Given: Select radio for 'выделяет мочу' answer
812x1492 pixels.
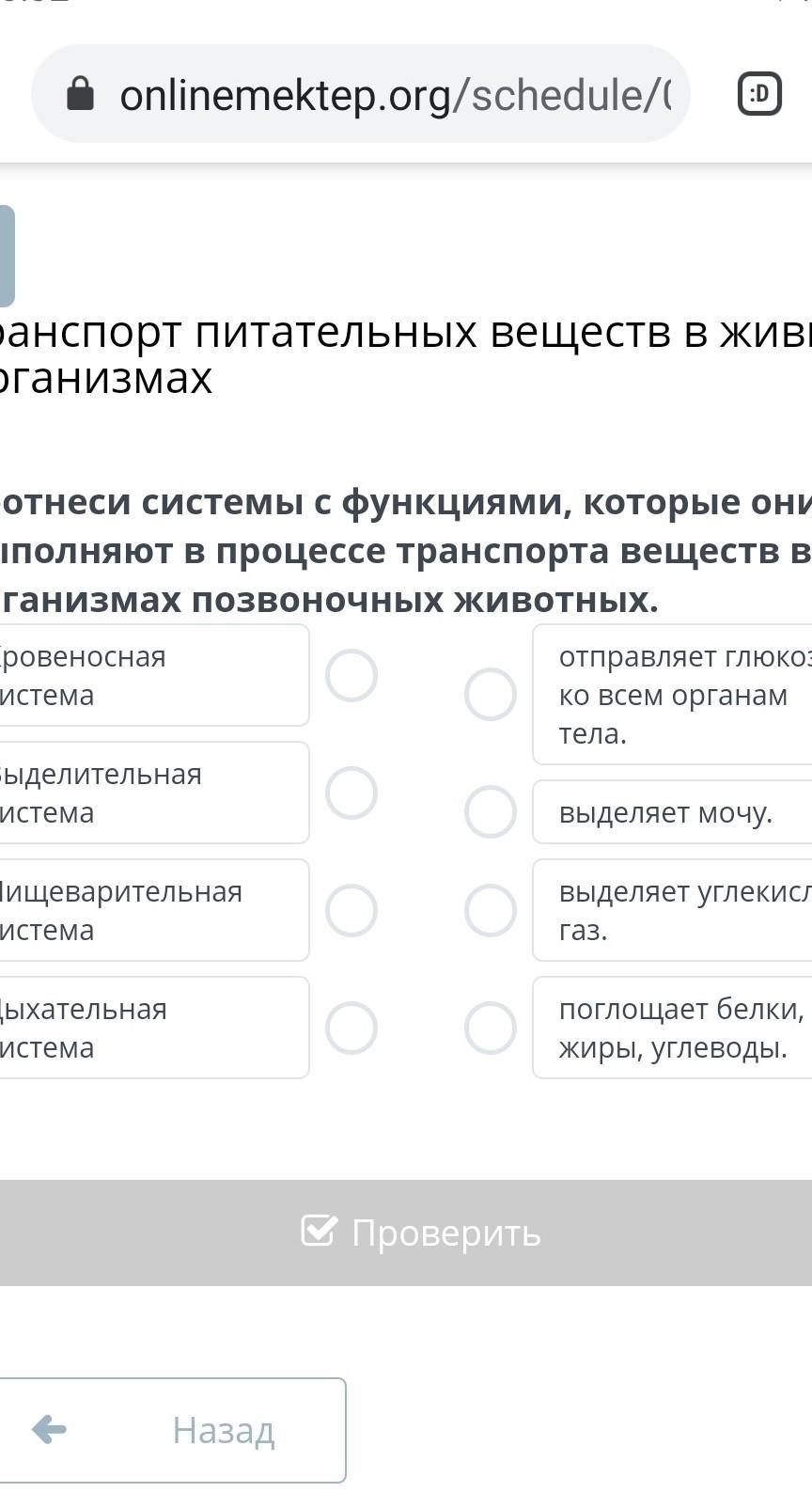Looking at the screenshot, I should click(x=491, y=811).
